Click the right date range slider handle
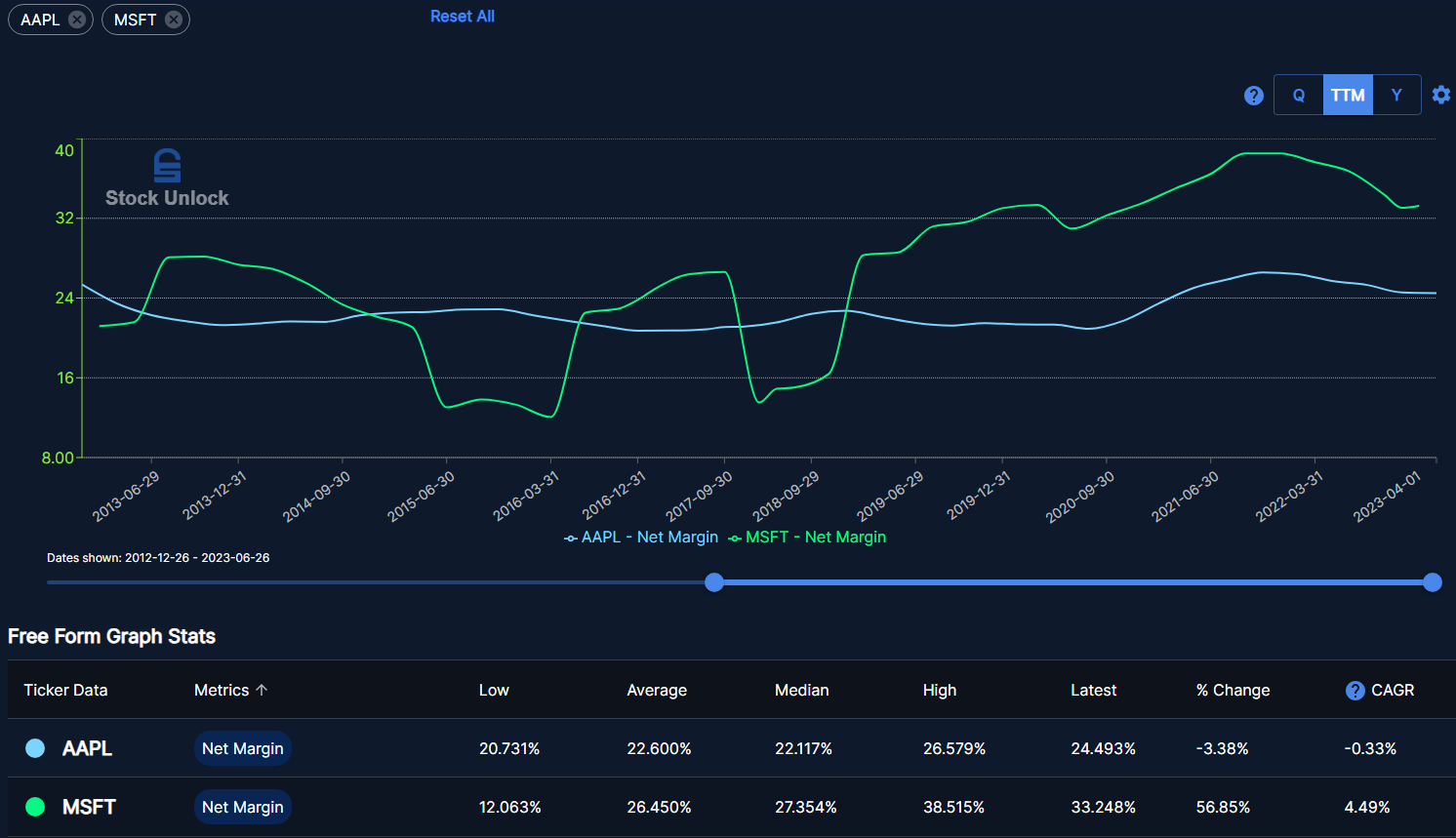This screenshot has height=838, width=1456. click(1433, 582)
